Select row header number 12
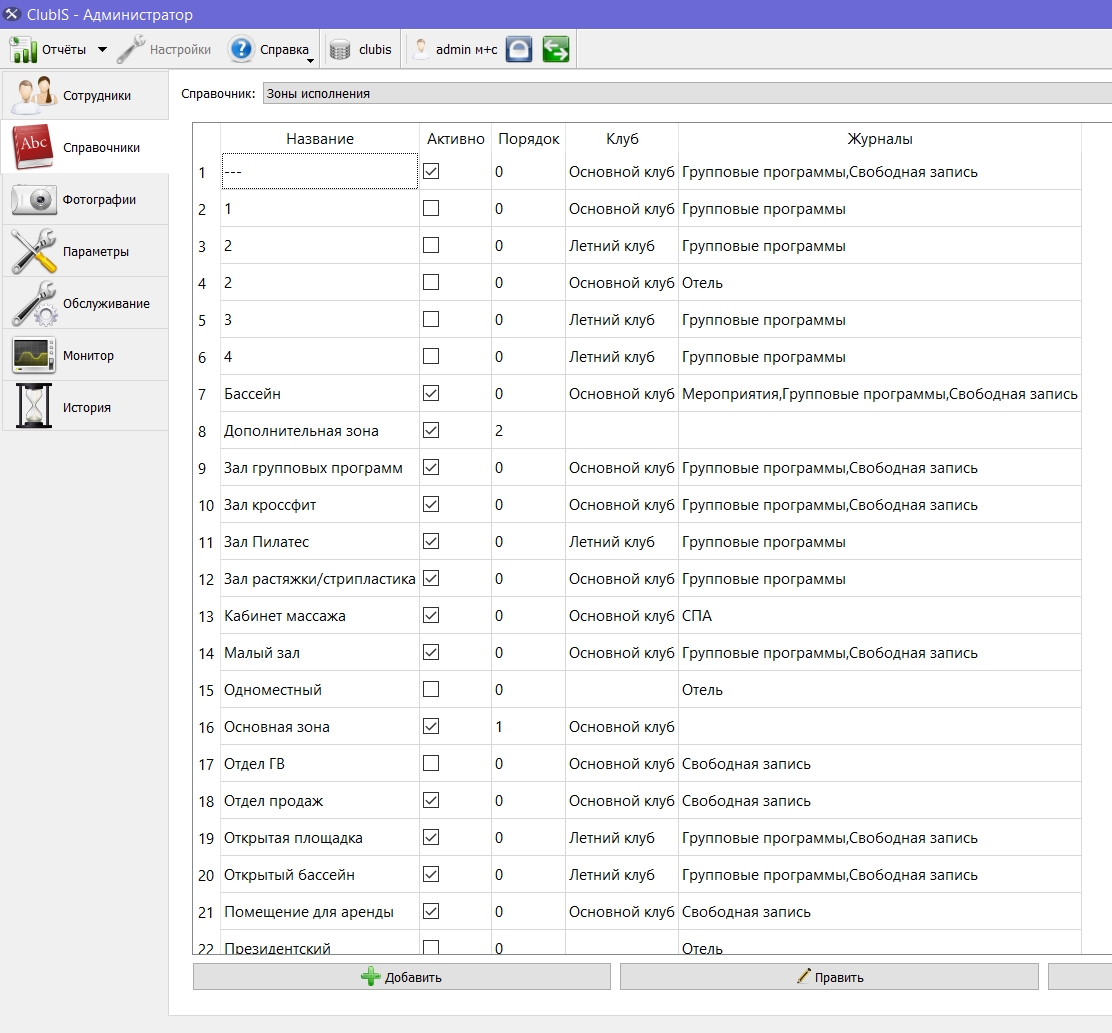 click(206, 579)
